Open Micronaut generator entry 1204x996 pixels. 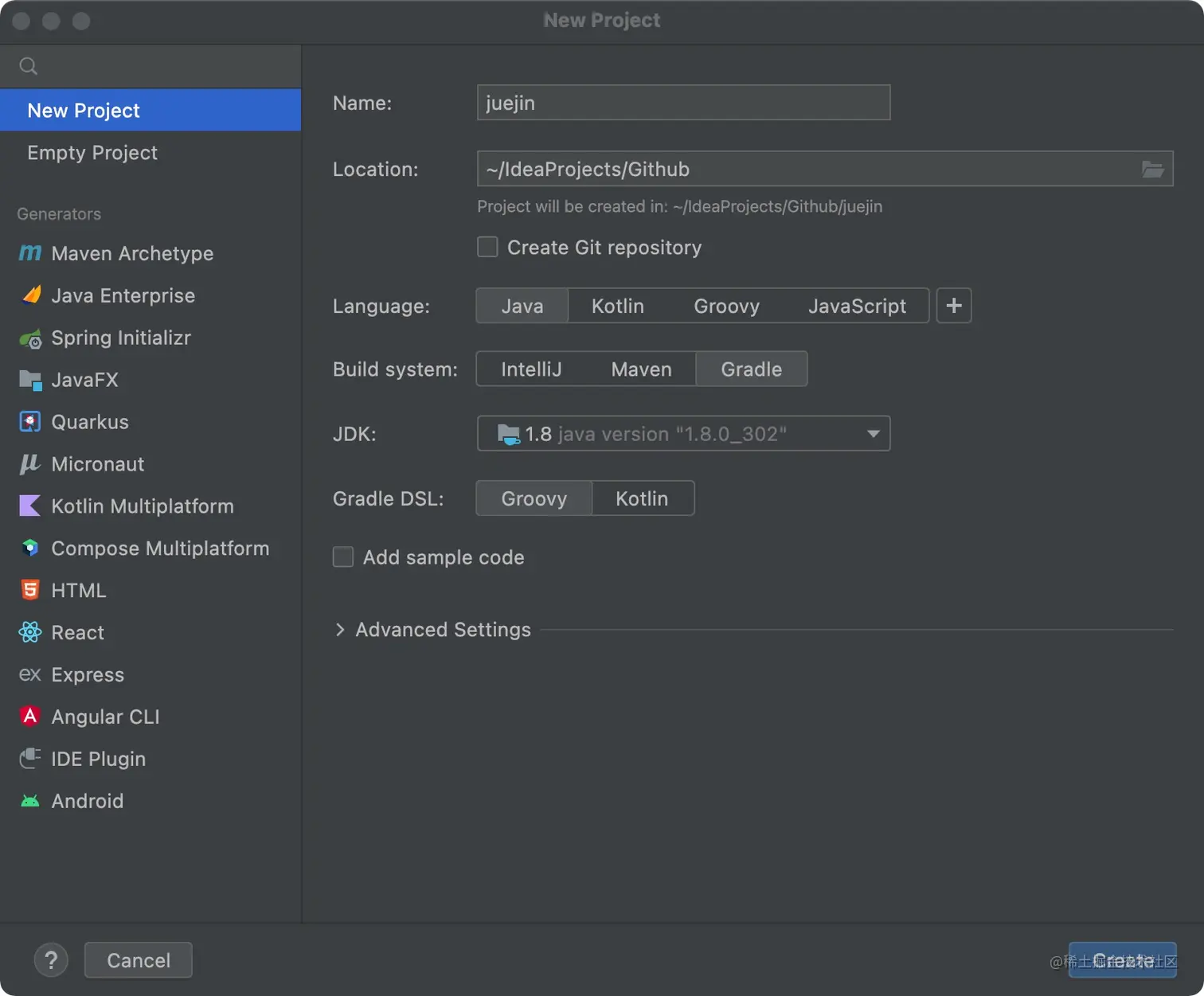[150, 464]
